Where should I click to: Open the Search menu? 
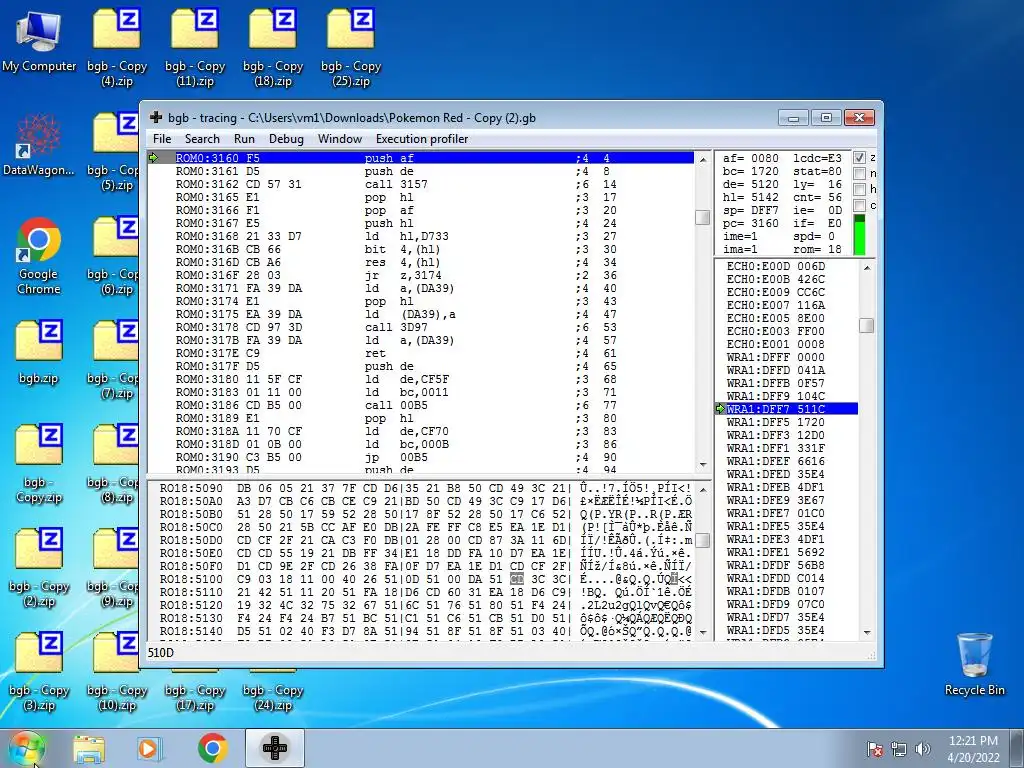202,138
